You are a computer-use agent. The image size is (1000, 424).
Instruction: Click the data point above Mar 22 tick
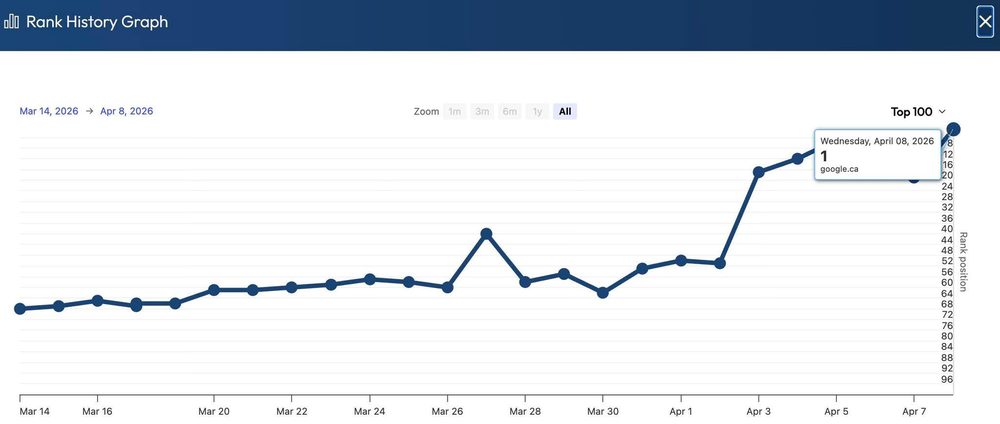[x=291, y=288]
